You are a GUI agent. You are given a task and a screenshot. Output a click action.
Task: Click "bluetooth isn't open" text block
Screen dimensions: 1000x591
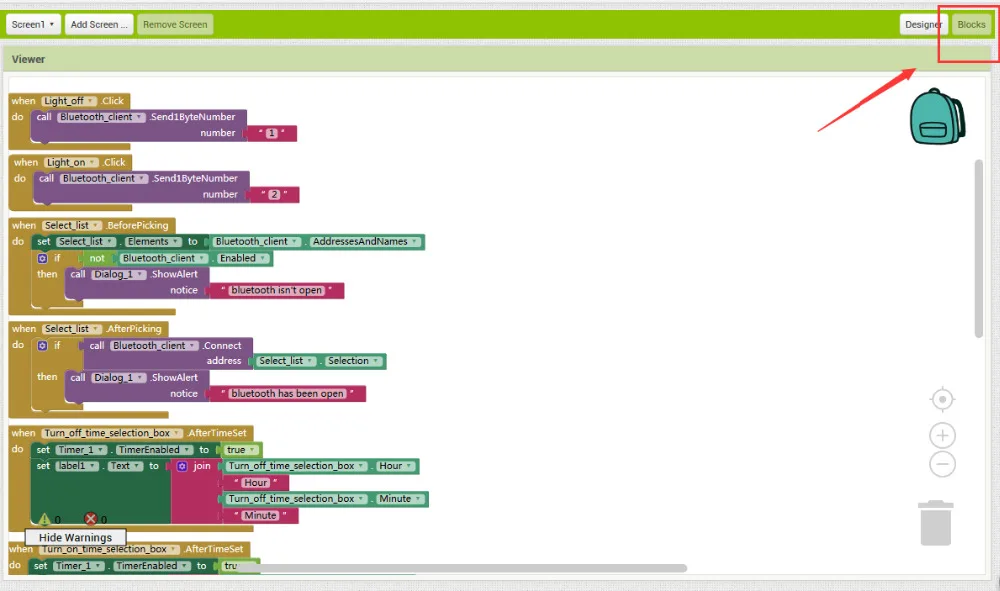pos(277,290)
